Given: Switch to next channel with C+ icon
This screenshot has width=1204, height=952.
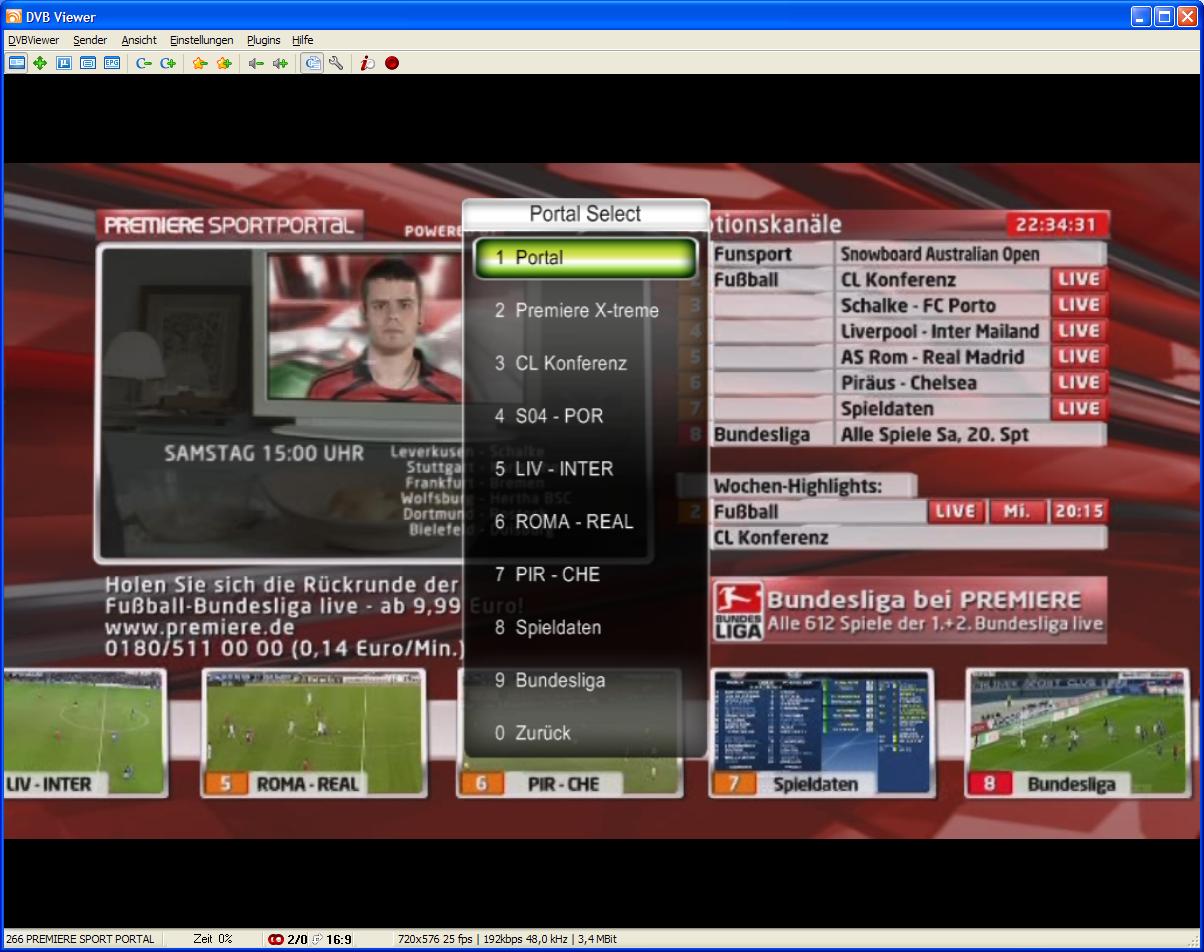Looking at the screenshot, I should click(168, 63).
